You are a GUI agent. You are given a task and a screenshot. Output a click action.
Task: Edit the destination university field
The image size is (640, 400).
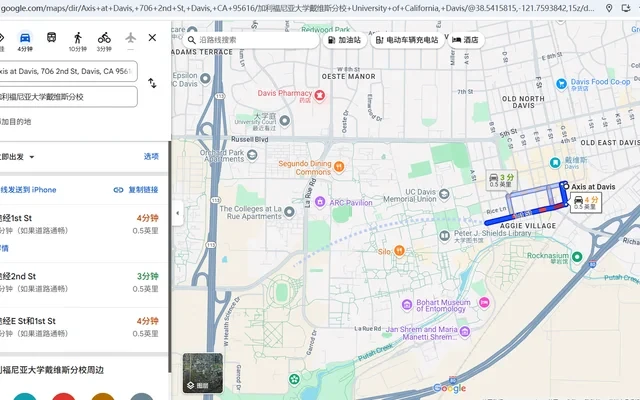click(x=68, y=97)
